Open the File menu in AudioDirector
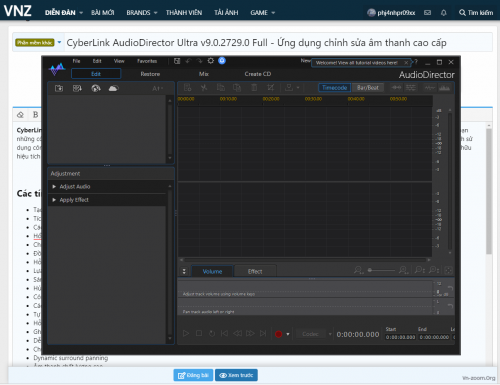Image resolution: width=500 pixels, height=385 pixels. 76,61
